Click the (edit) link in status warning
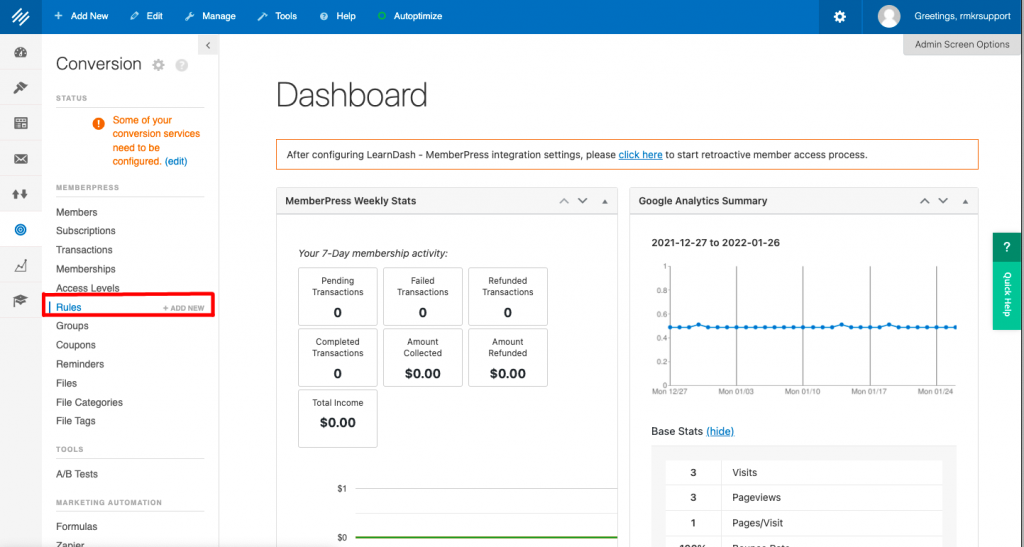This screenshot has width=1024, height=547. click(176, 161)
